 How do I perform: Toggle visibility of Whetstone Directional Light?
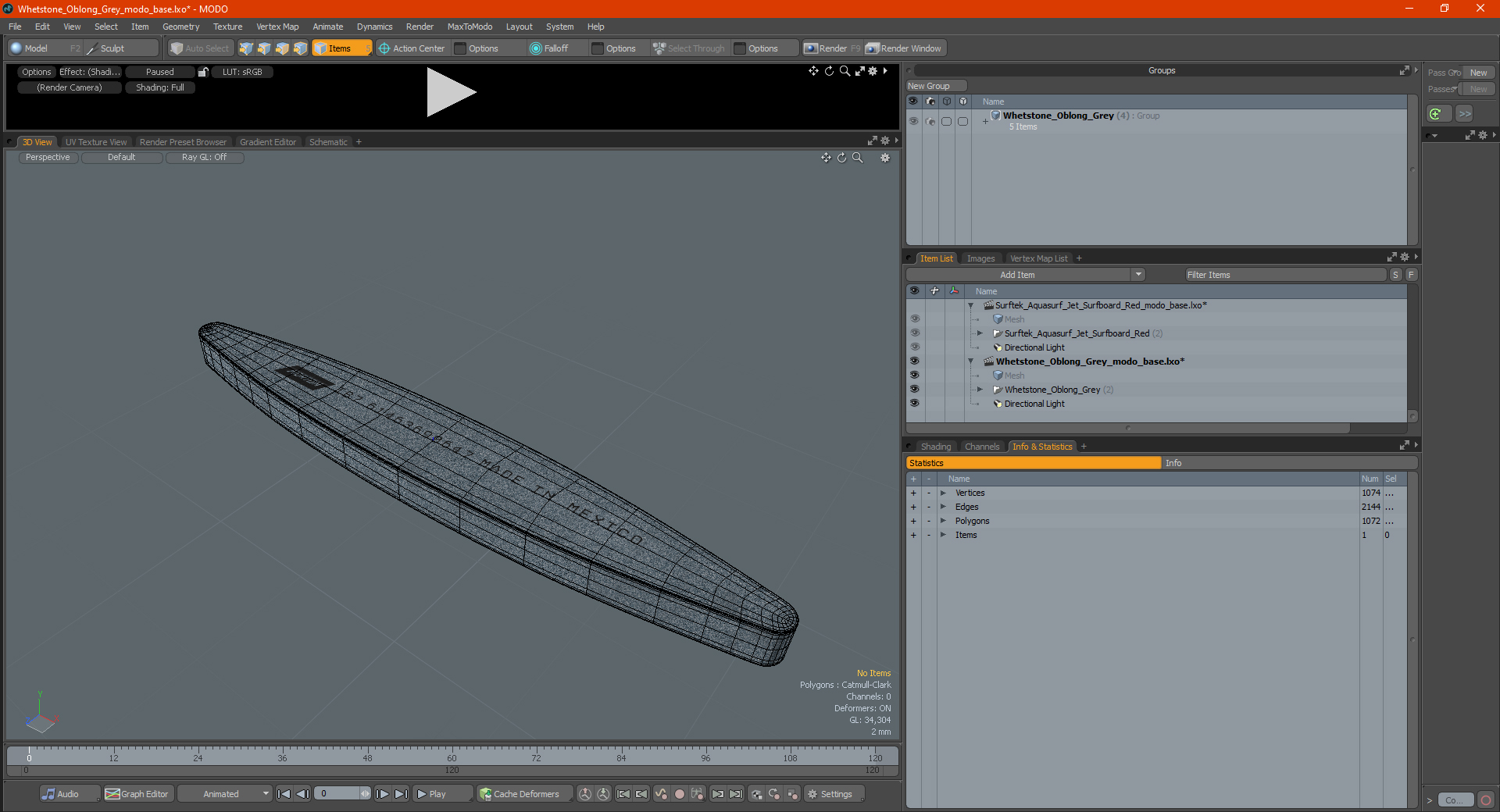[914, 403]
